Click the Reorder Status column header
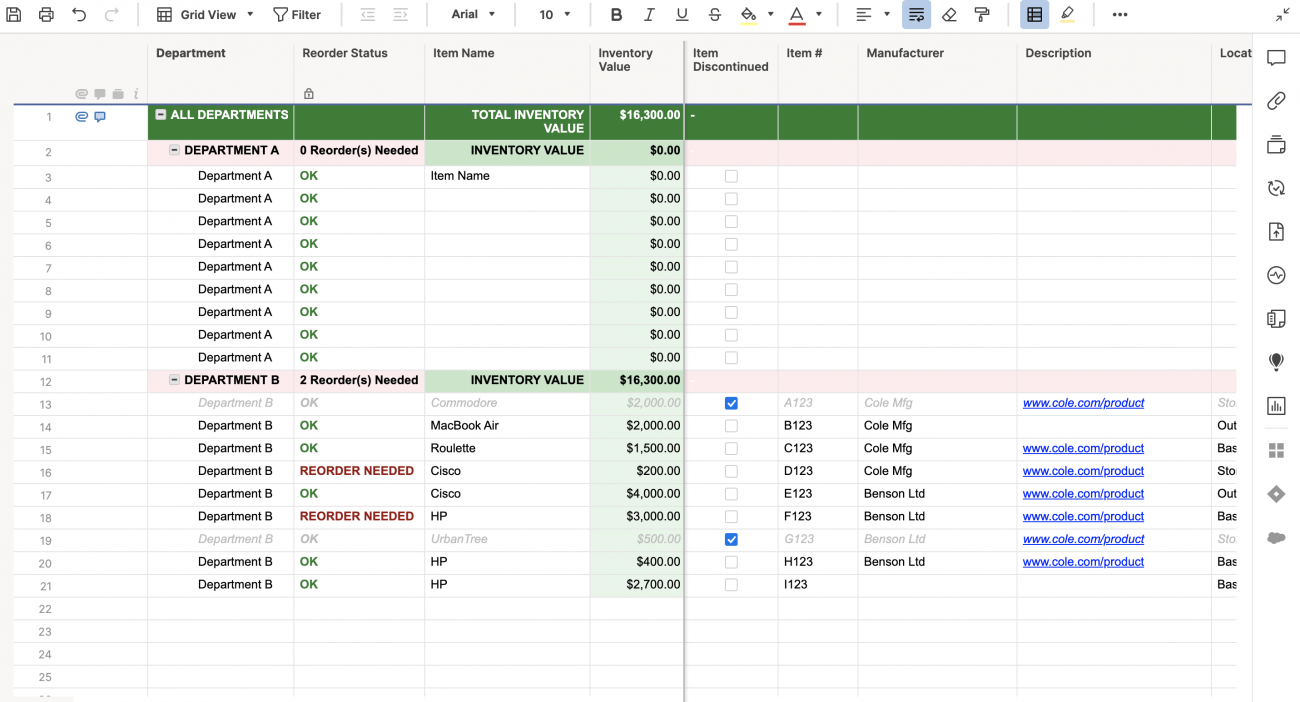Image resolution: width=1300 pixels, height=702 pixels. click(x=345, y=53)
